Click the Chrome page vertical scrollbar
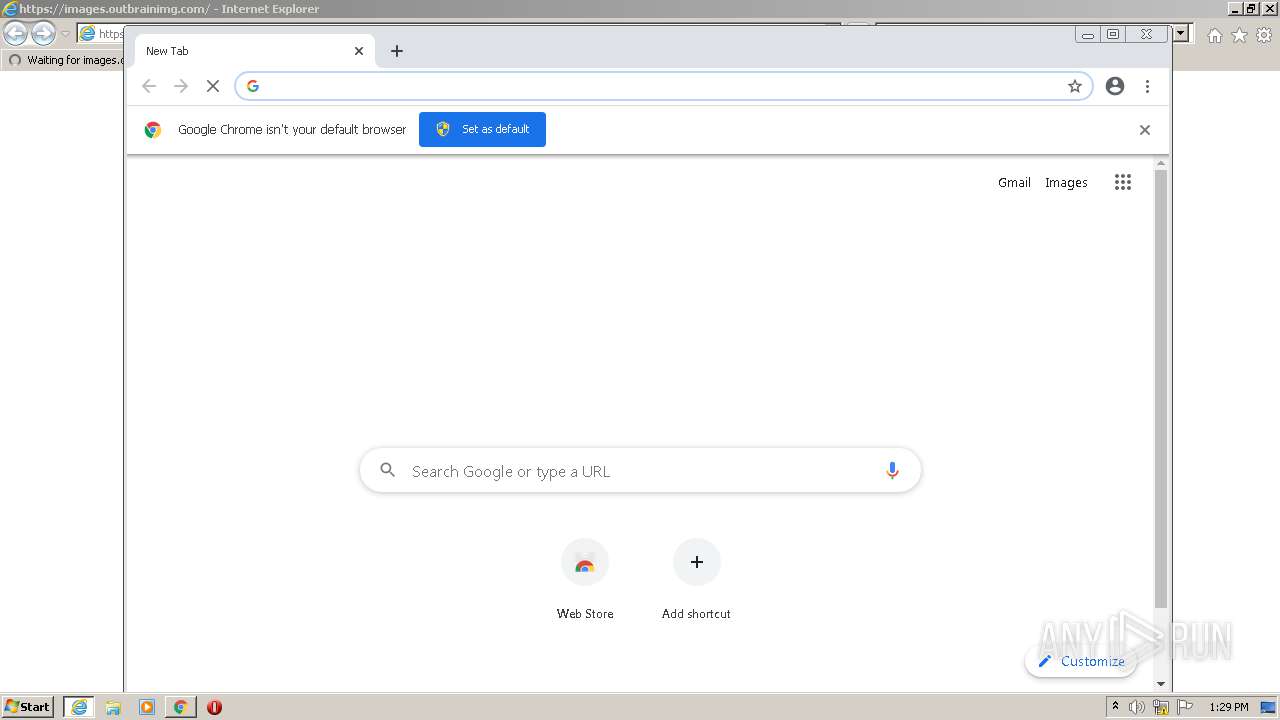The width and height of the screenshot is (1280, 720). [1161, 390]
